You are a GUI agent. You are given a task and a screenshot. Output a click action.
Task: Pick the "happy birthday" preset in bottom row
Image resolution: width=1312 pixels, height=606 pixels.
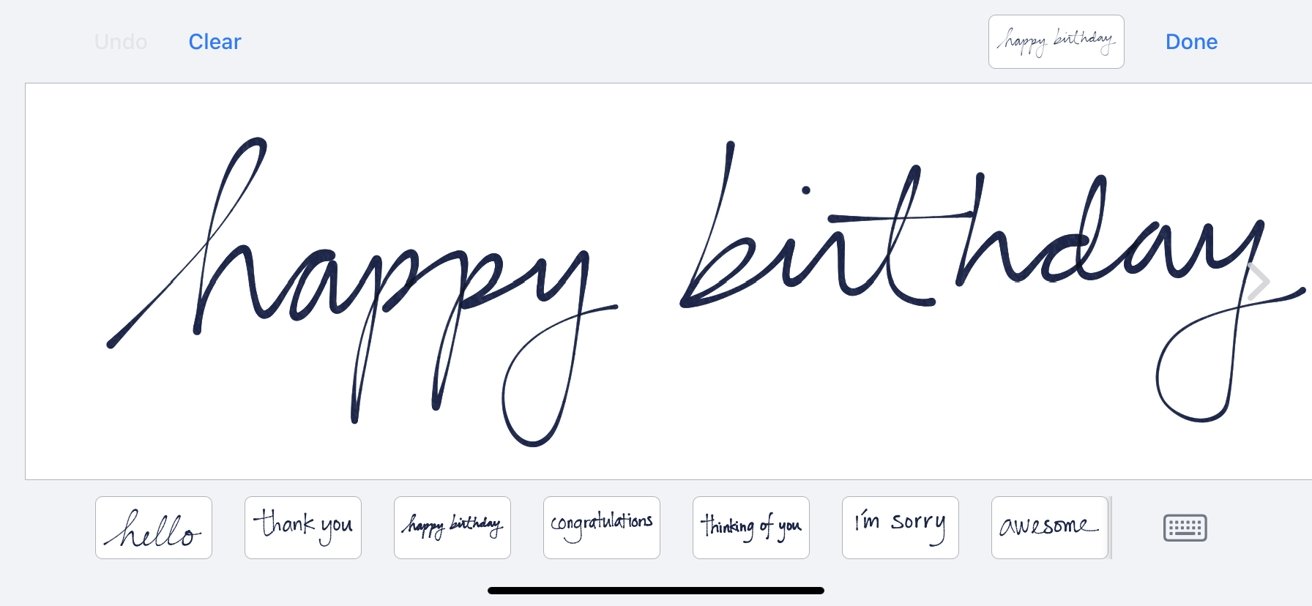click(x=452, y=527)
